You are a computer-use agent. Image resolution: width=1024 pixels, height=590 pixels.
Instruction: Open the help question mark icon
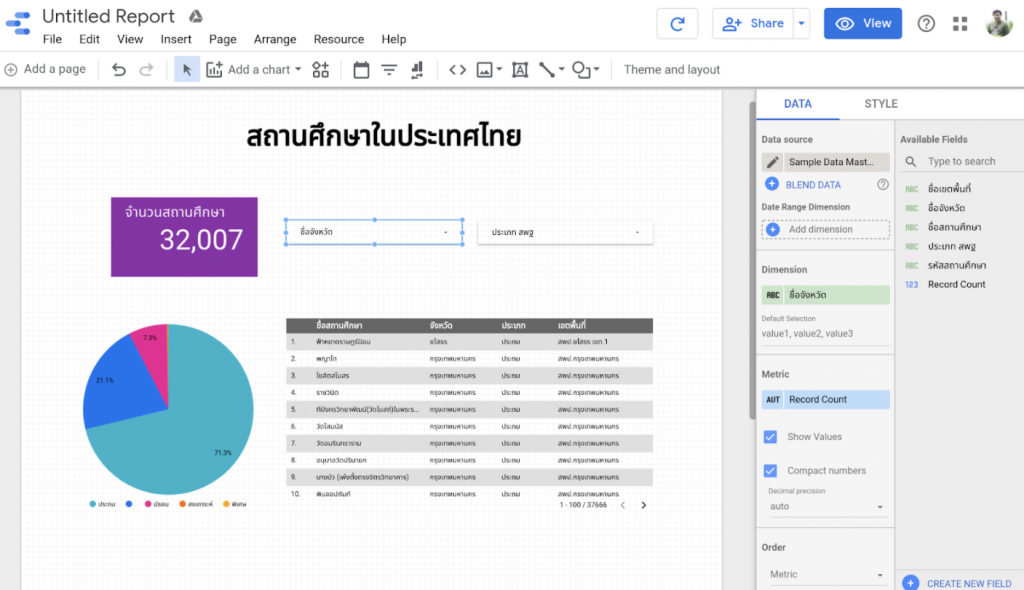click(x=925, y=24)
